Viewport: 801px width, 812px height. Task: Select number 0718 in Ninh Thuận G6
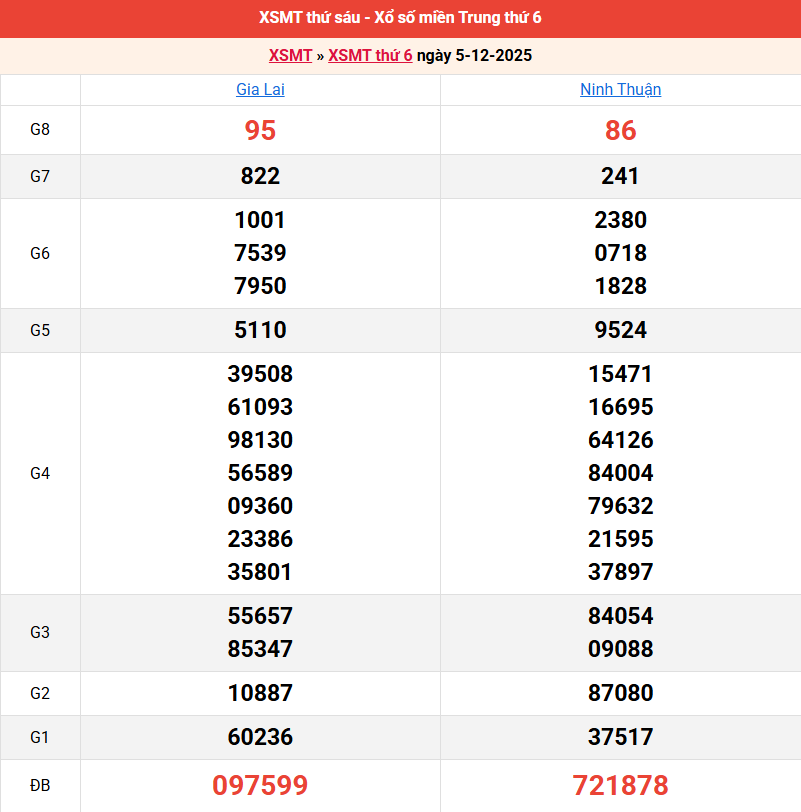click(x=620, y=253)
